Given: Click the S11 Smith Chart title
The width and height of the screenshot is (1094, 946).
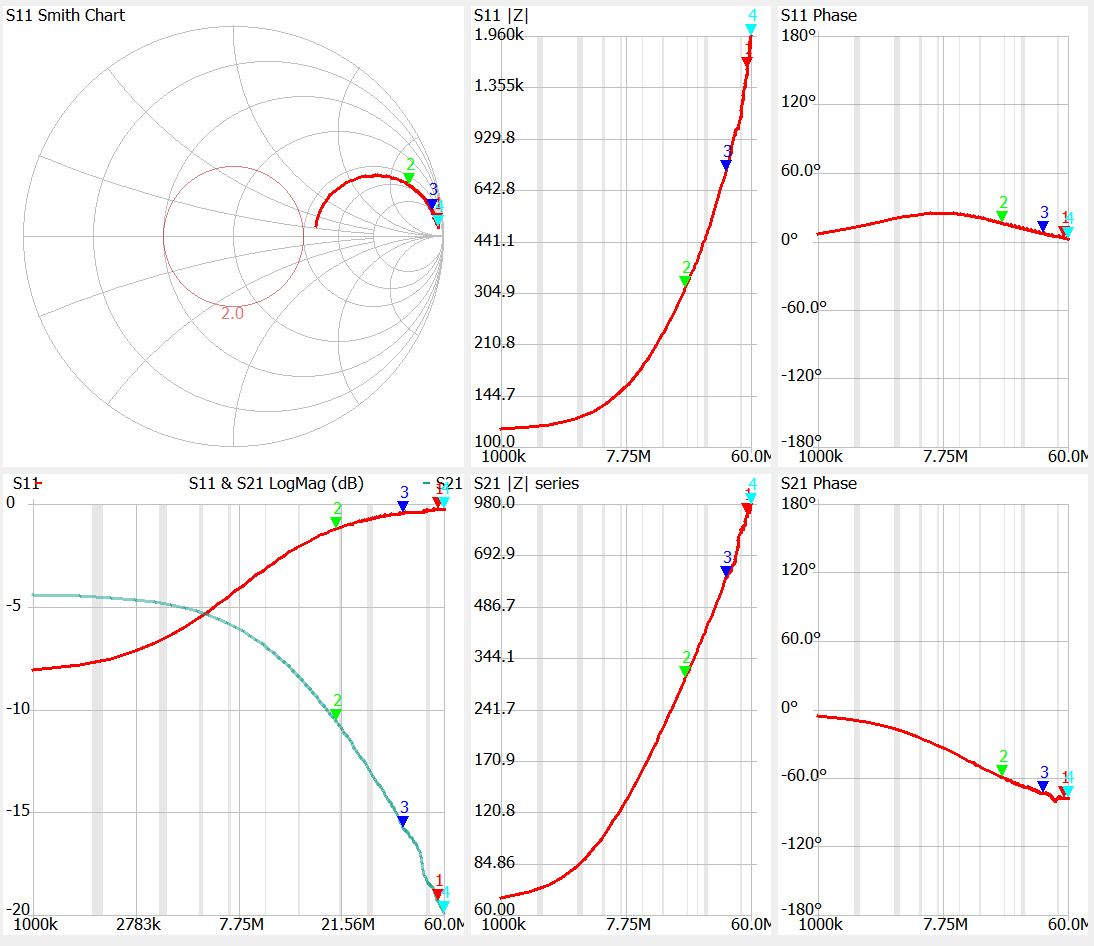Looking at the screenshot, I should pyautogui.click(x=66, y=15).
